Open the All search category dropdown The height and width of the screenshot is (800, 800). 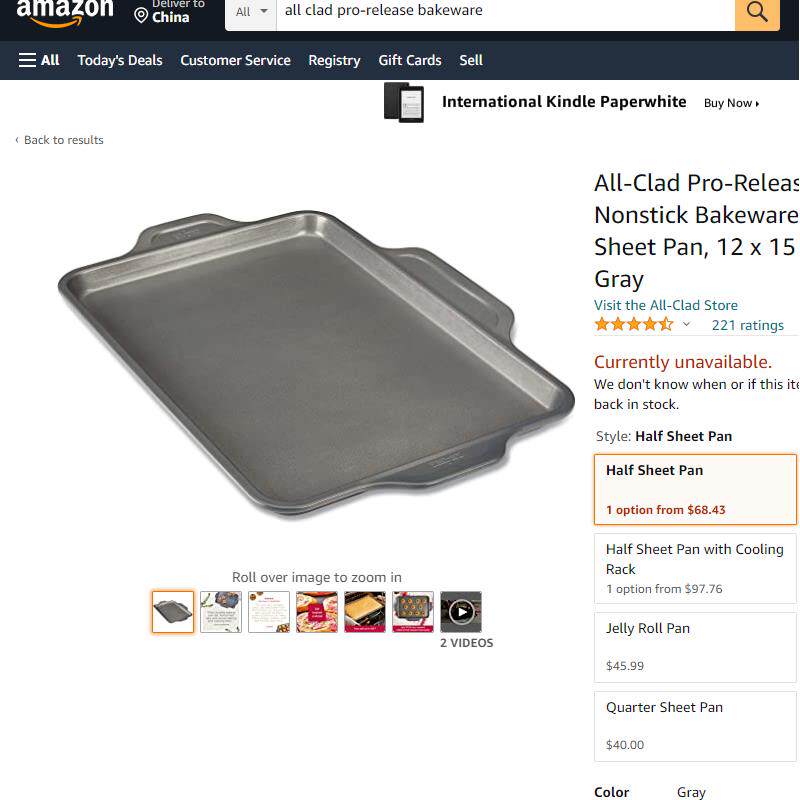pos(251,12)
